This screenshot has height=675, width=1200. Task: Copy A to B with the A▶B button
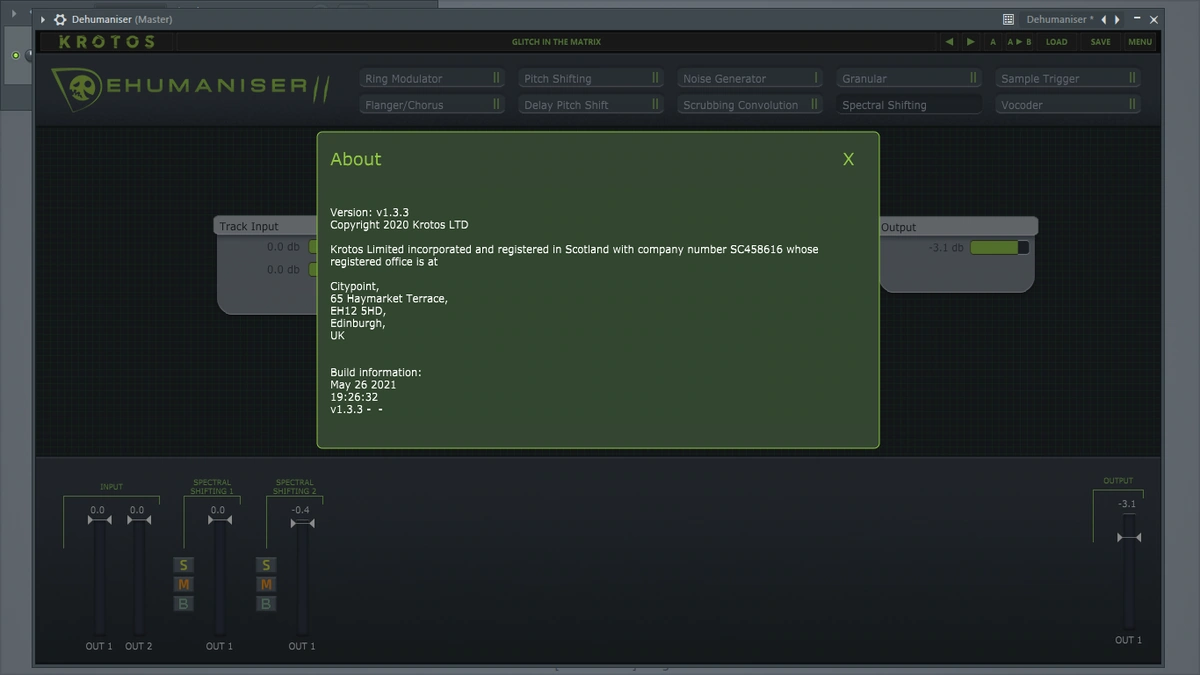click(x=1019, y=42)
